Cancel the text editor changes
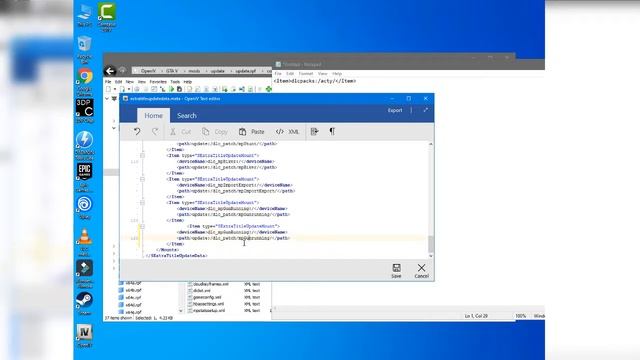Image resolution: width=640 pixels, height=360 pixels. (421, 271)
